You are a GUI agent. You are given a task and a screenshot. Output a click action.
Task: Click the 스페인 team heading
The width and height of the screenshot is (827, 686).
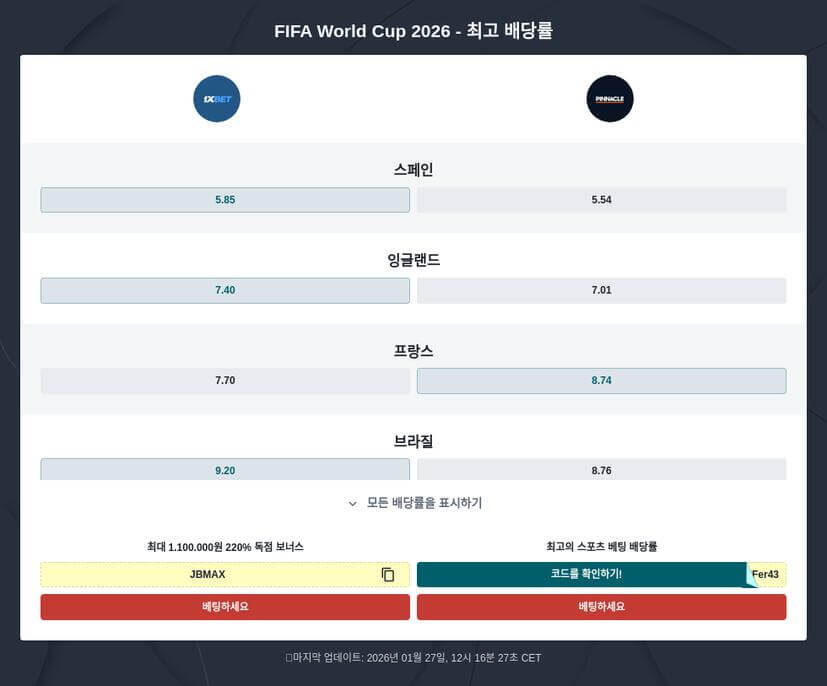point(413,169)
